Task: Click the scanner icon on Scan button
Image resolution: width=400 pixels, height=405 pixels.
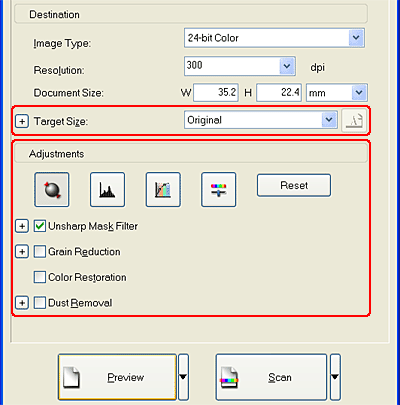Action: 229,377
